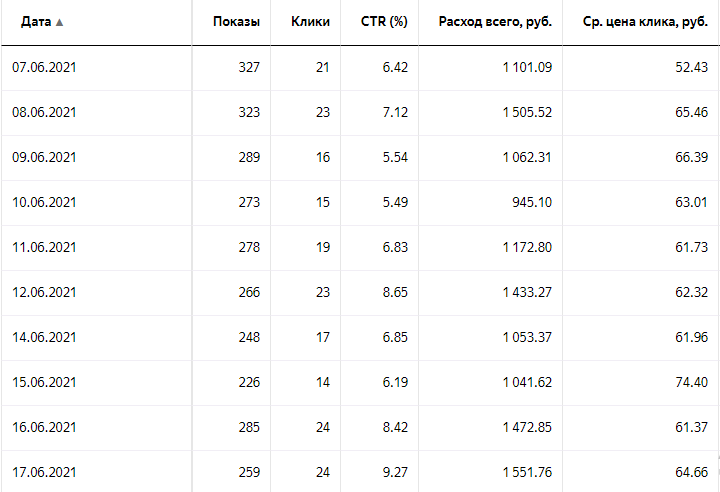The width and height of the screenshot is (720, 492).
Task: Click the date 10.06.2021
Action: point(44,202)
